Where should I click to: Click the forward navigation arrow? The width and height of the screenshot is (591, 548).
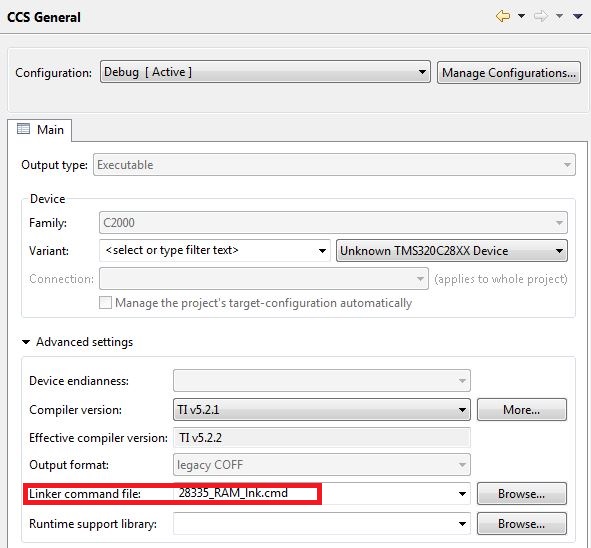click(x=540, y=16)
